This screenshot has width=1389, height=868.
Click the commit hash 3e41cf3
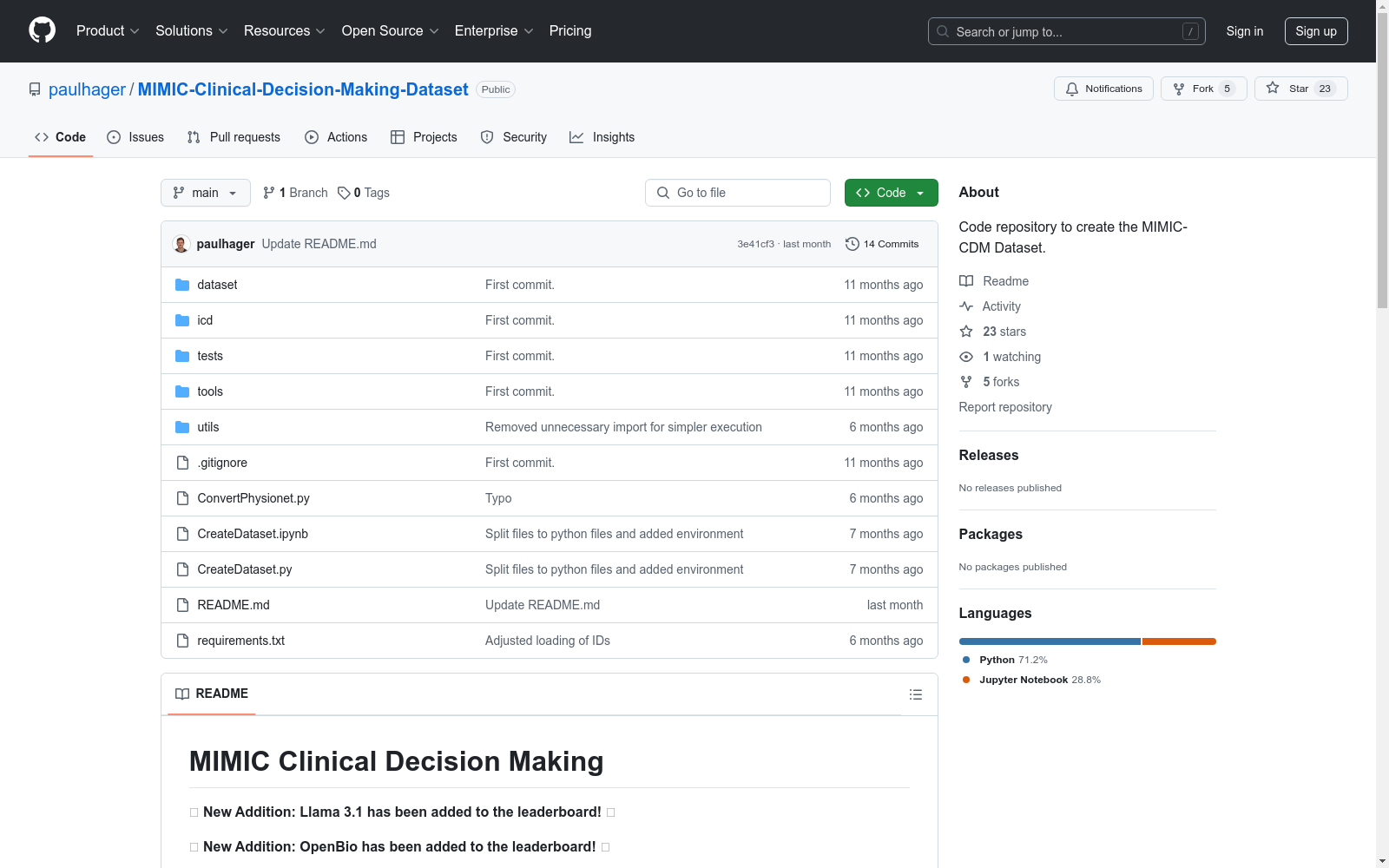click(755, 244)
